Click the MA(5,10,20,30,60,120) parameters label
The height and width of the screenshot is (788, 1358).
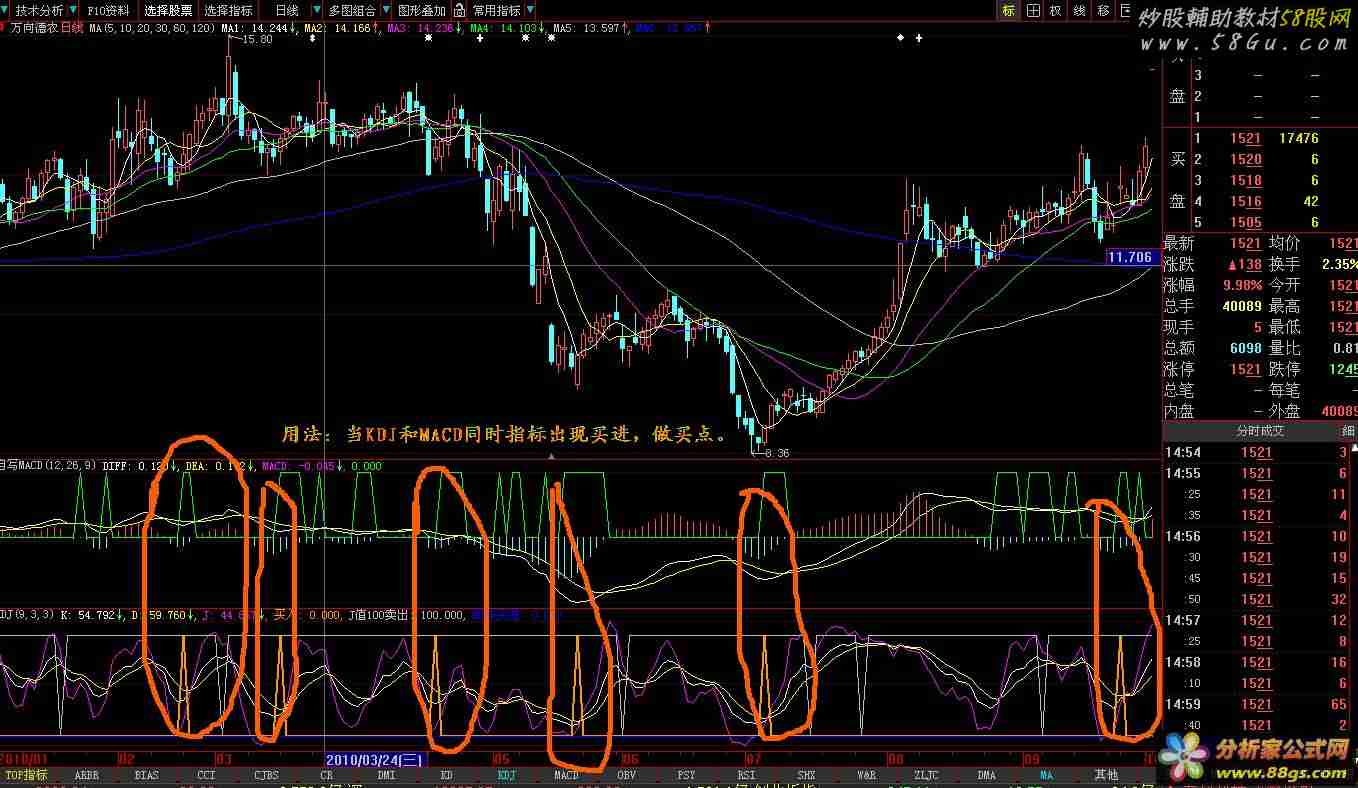pyautogui.click(x=152, y=29)
